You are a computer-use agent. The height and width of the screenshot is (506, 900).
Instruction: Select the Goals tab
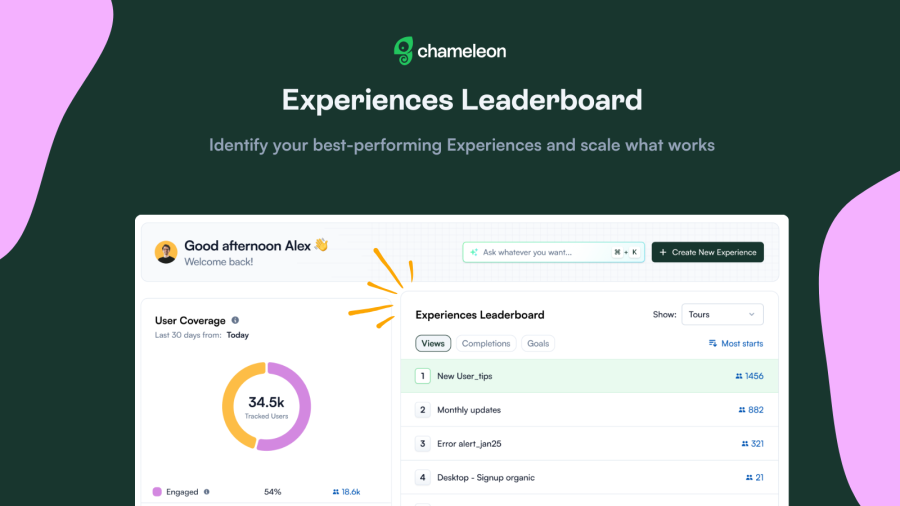tap(538, 343)
